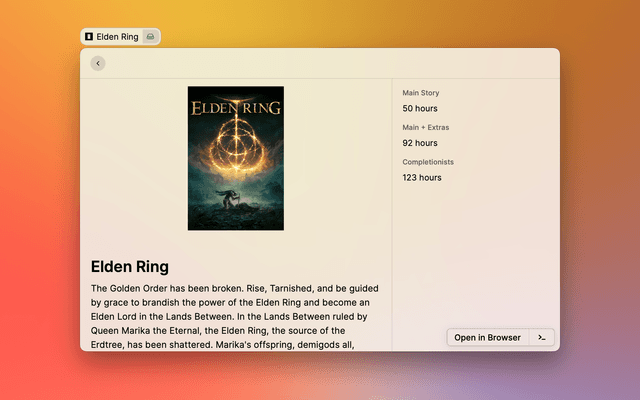
Task: Click the bold Elden Ring heading
Action: 130,267
